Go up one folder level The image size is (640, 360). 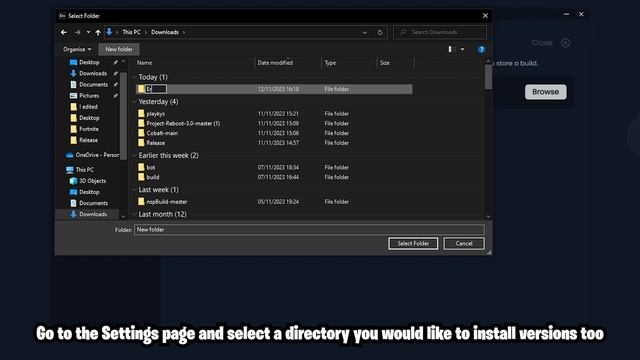[98, 32]
